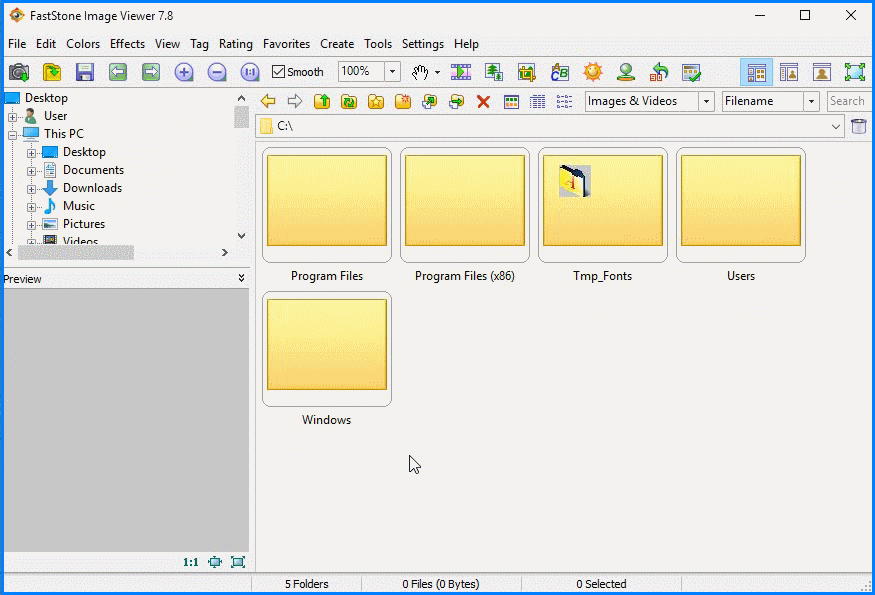Collapse the Preview panel with double chevron
Viewport: 875px width, 595px height.
click(x=241, y=278)
